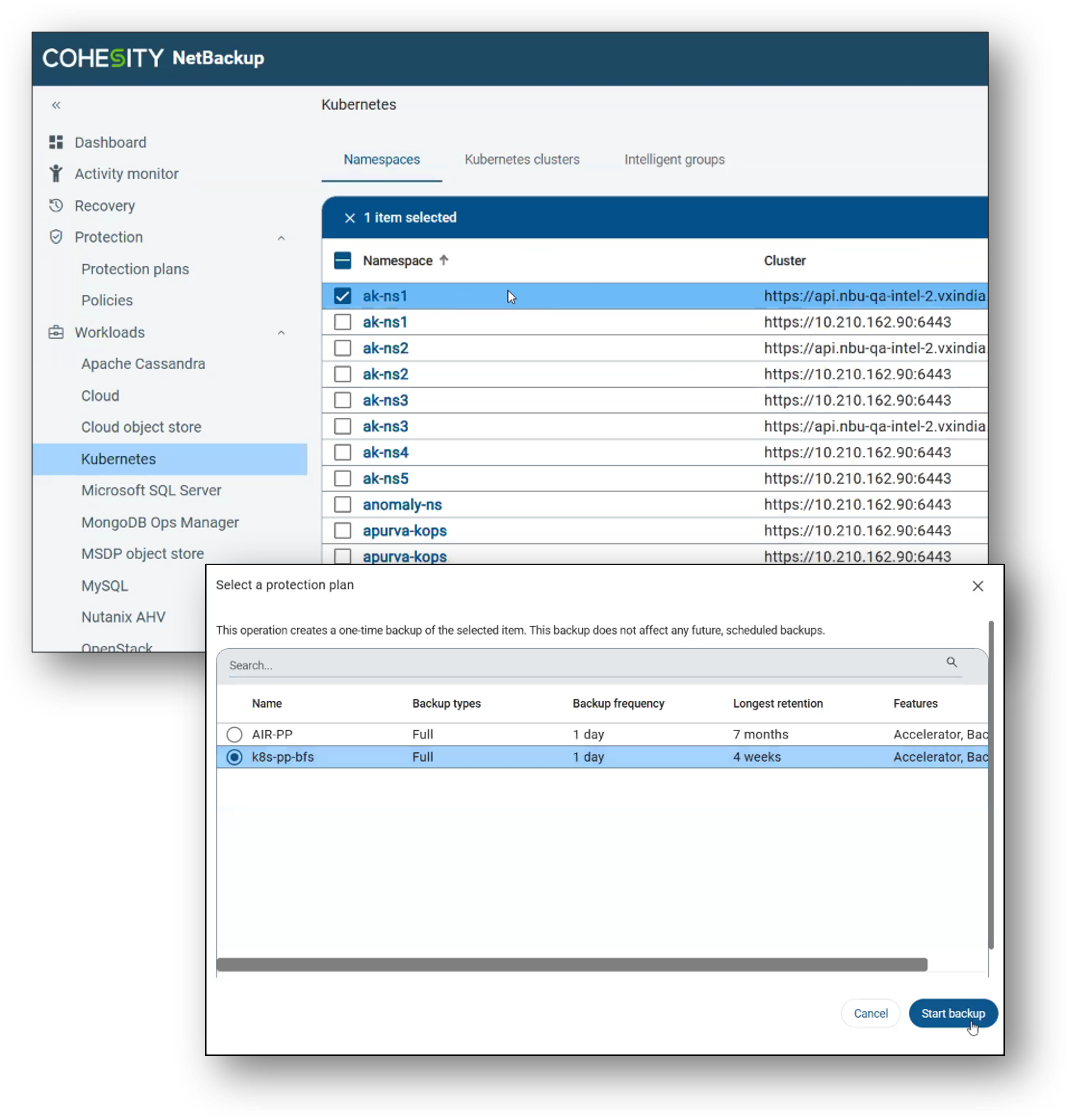Toggle the select-all checkbox in Namespace header
Viewport: 1069px width, 1120px height.
point(343,260)
